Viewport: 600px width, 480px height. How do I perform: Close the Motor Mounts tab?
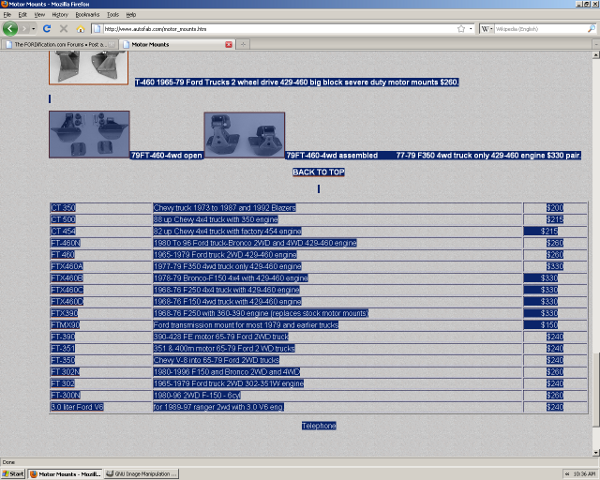[228, 45]
